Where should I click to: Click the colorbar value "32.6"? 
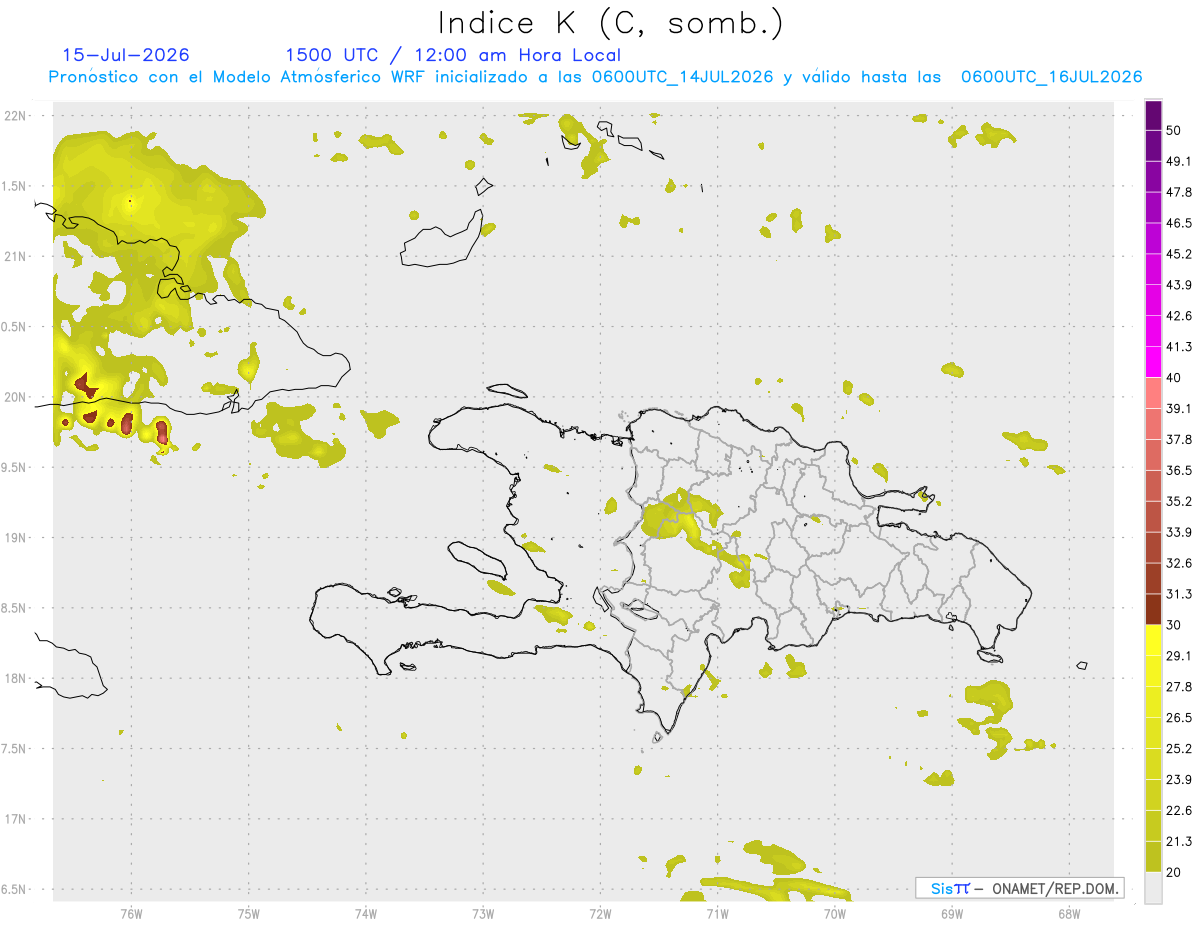pyautogui.click(x=1179, y=563)
